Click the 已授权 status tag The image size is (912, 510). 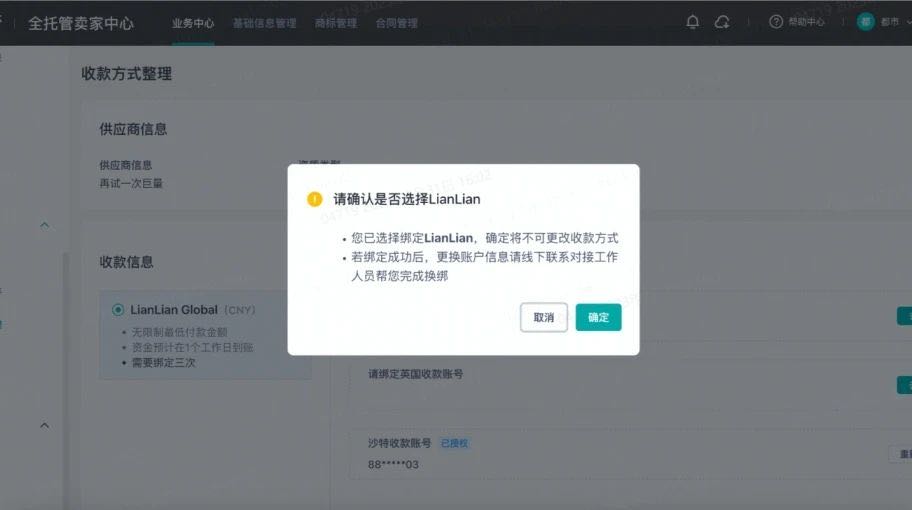[454, 443]
